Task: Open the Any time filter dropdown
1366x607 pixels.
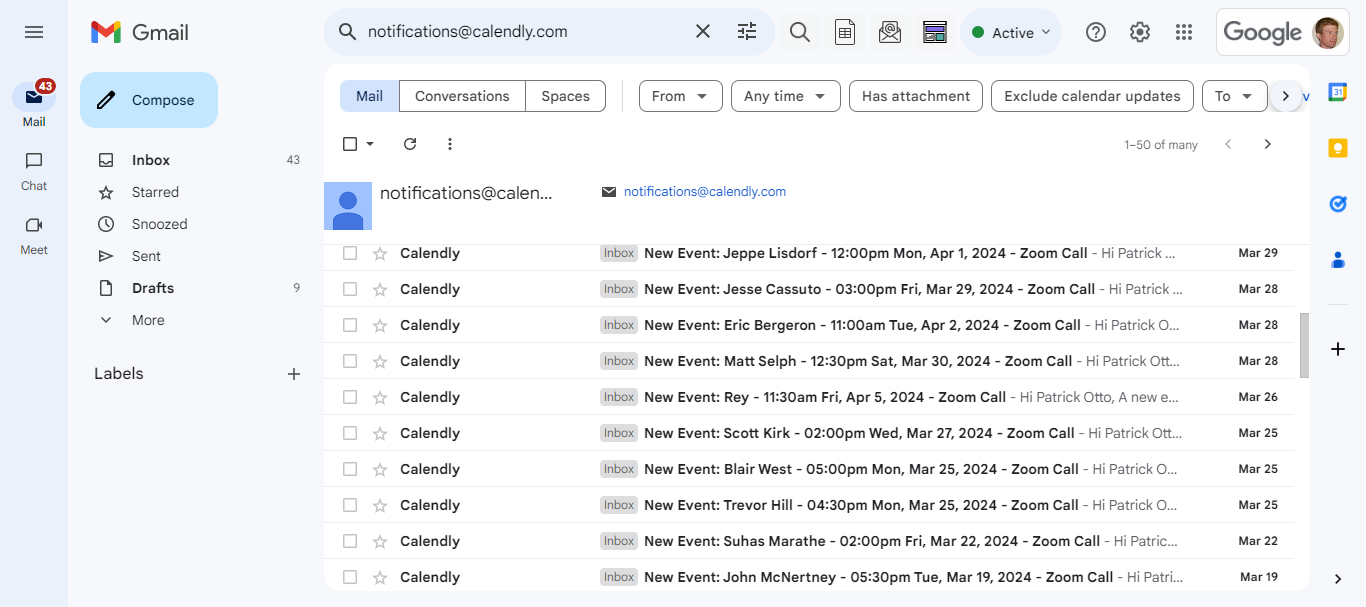Action: [x=785, y=96]
